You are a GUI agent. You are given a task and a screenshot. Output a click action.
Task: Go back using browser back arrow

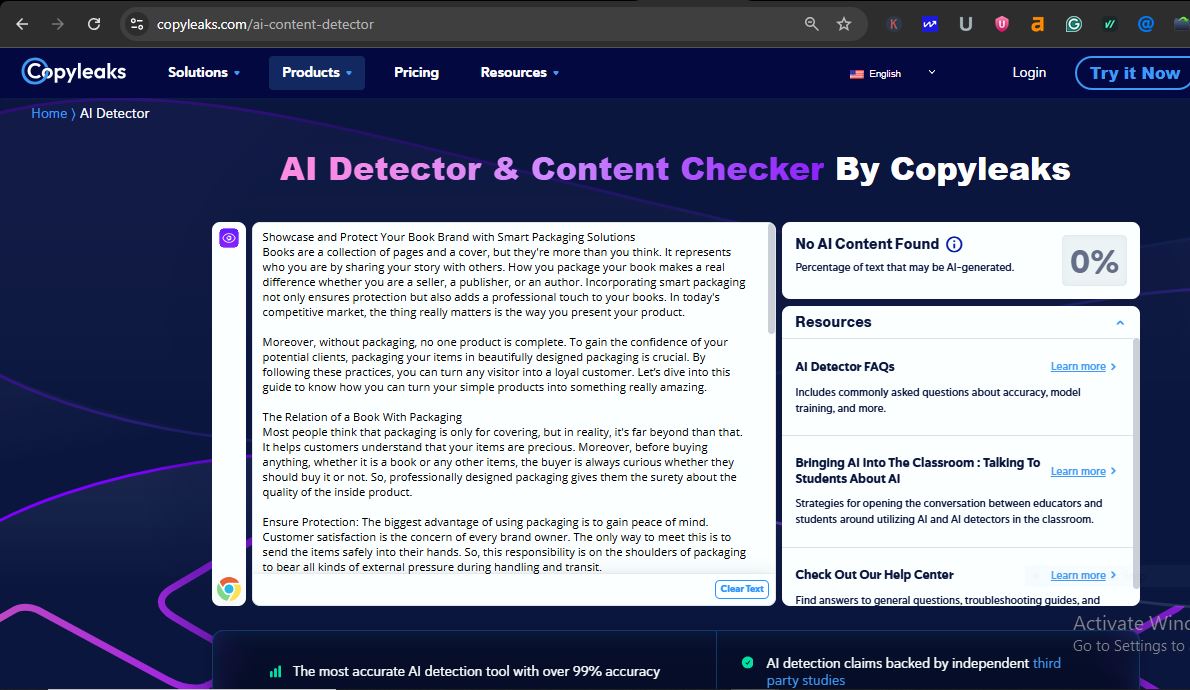coord(22,24)
